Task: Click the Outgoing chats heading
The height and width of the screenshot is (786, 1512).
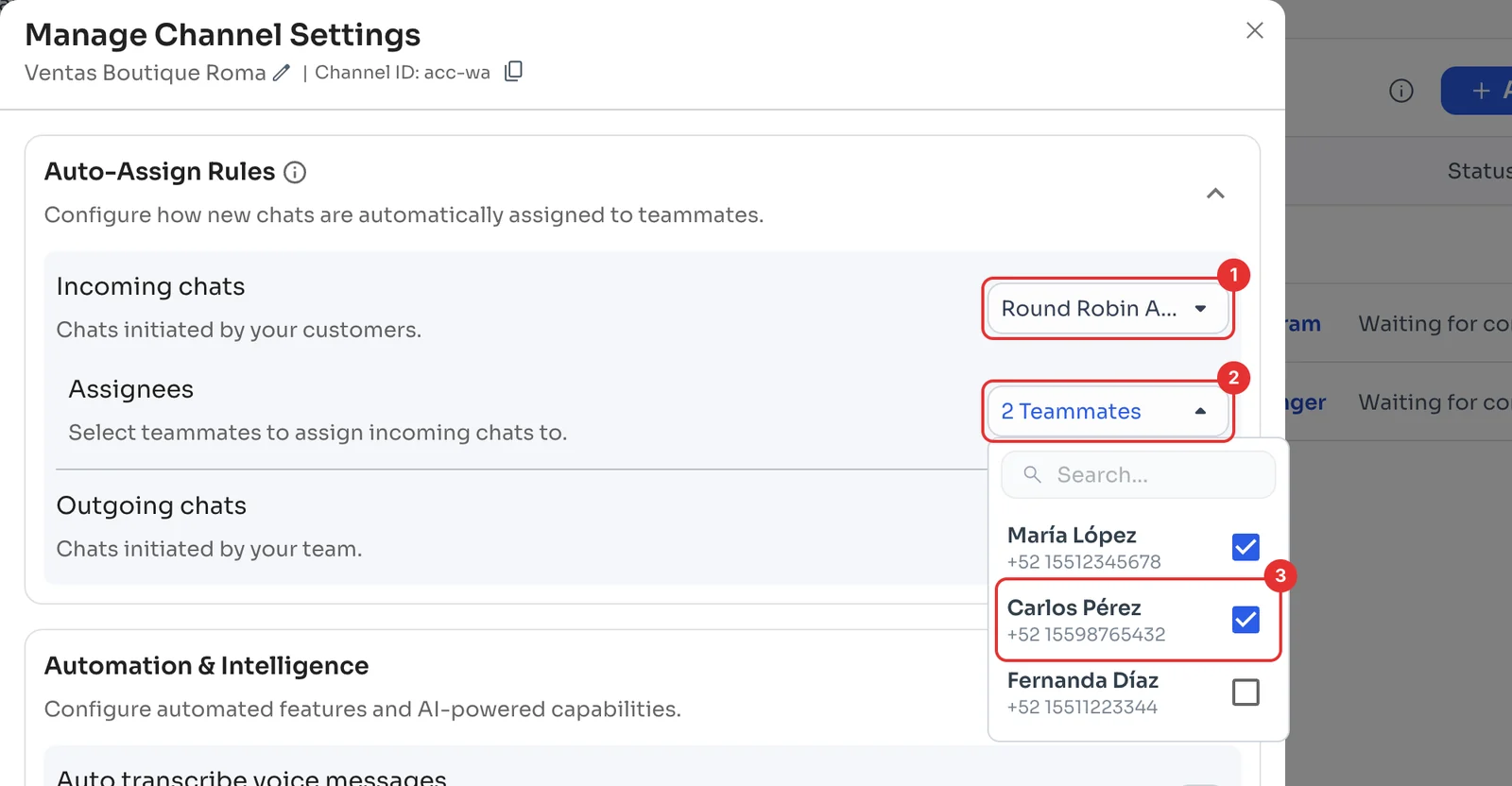Action: pos(151,505)
